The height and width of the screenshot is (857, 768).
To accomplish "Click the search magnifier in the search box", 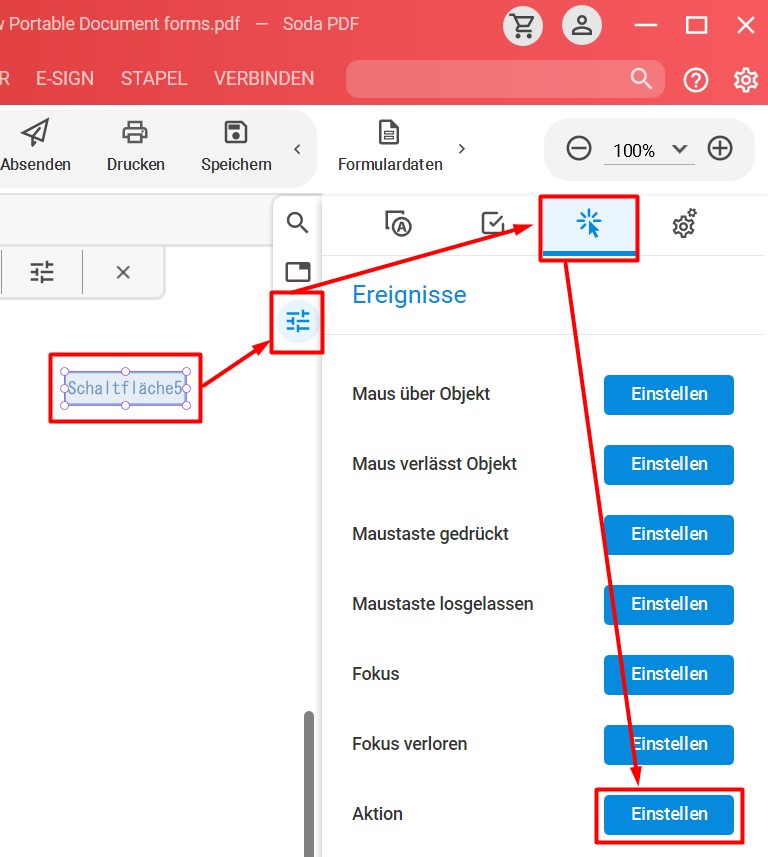I will coord(641,79).
